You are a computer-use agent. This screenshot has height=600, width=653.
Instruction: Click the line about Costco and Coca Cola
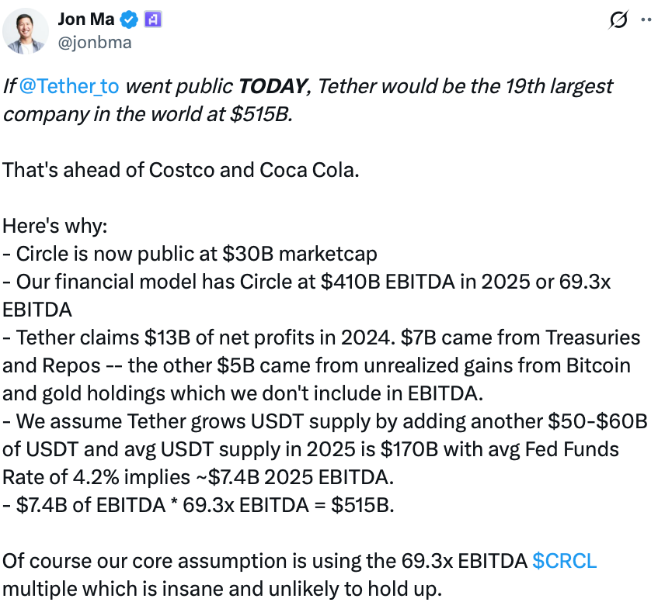pos(181,170)
